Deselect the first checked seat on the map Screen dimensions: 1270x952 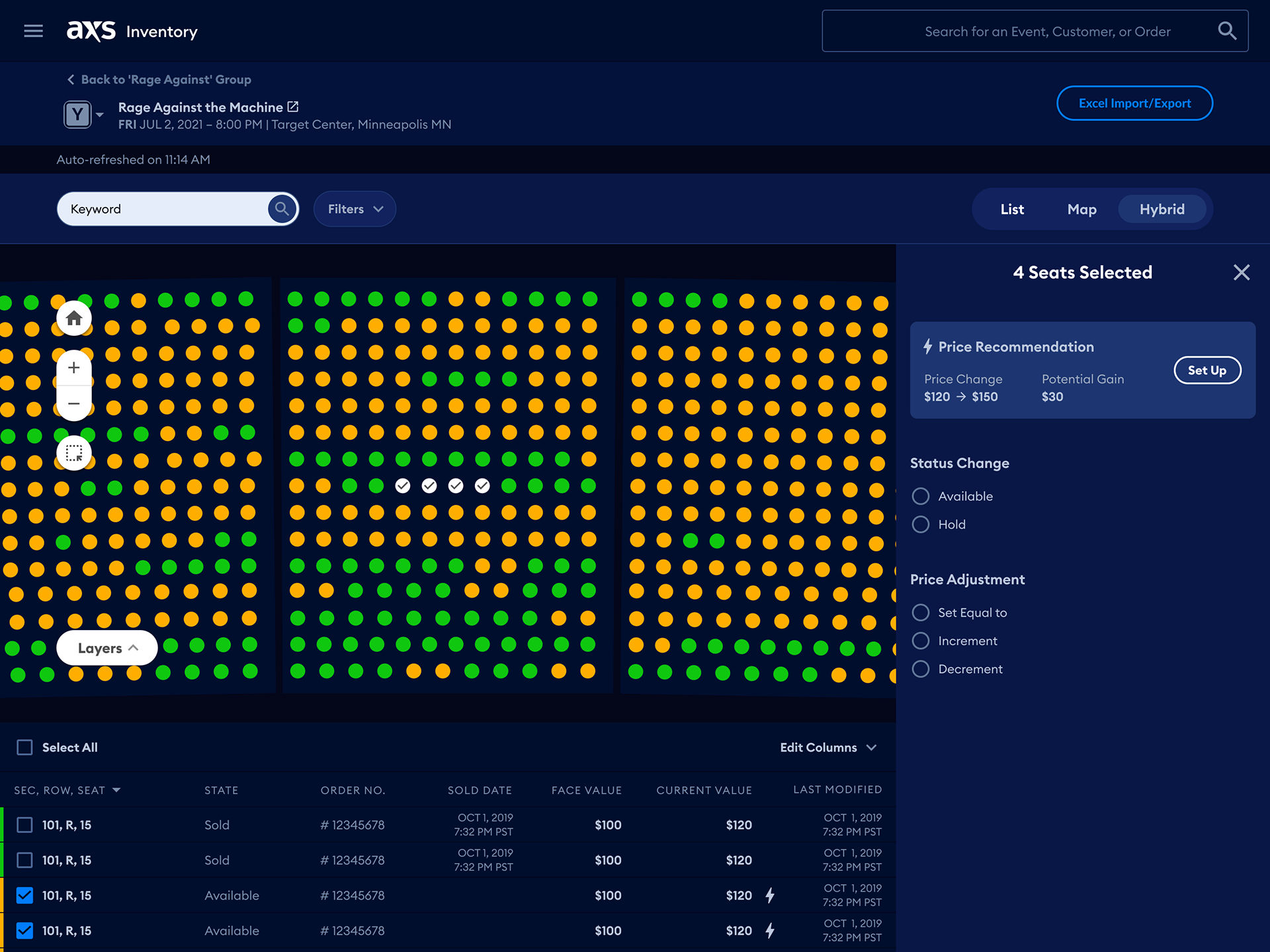[403, 486]
